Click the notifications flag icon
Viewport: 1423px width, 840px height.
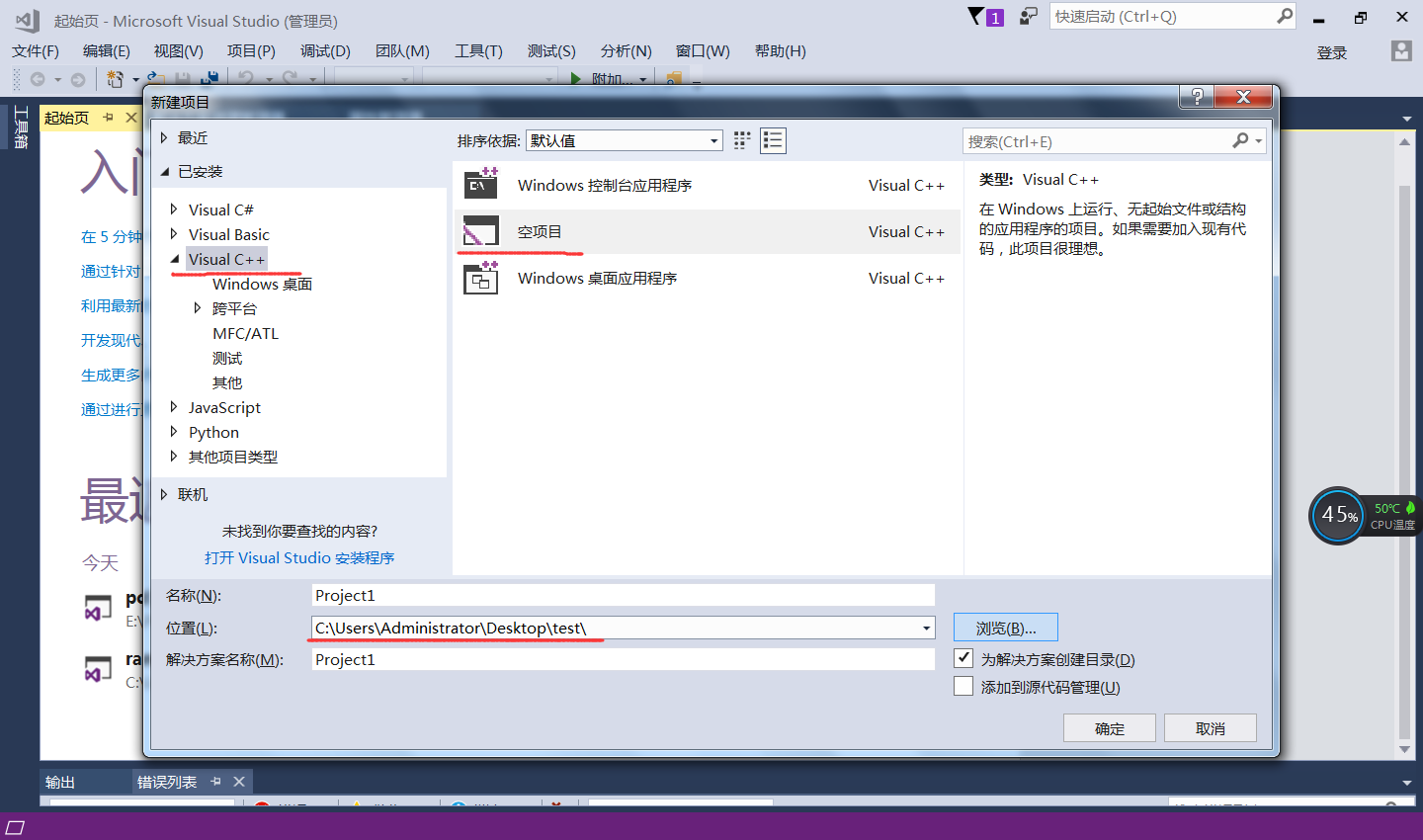coord(976,16)
